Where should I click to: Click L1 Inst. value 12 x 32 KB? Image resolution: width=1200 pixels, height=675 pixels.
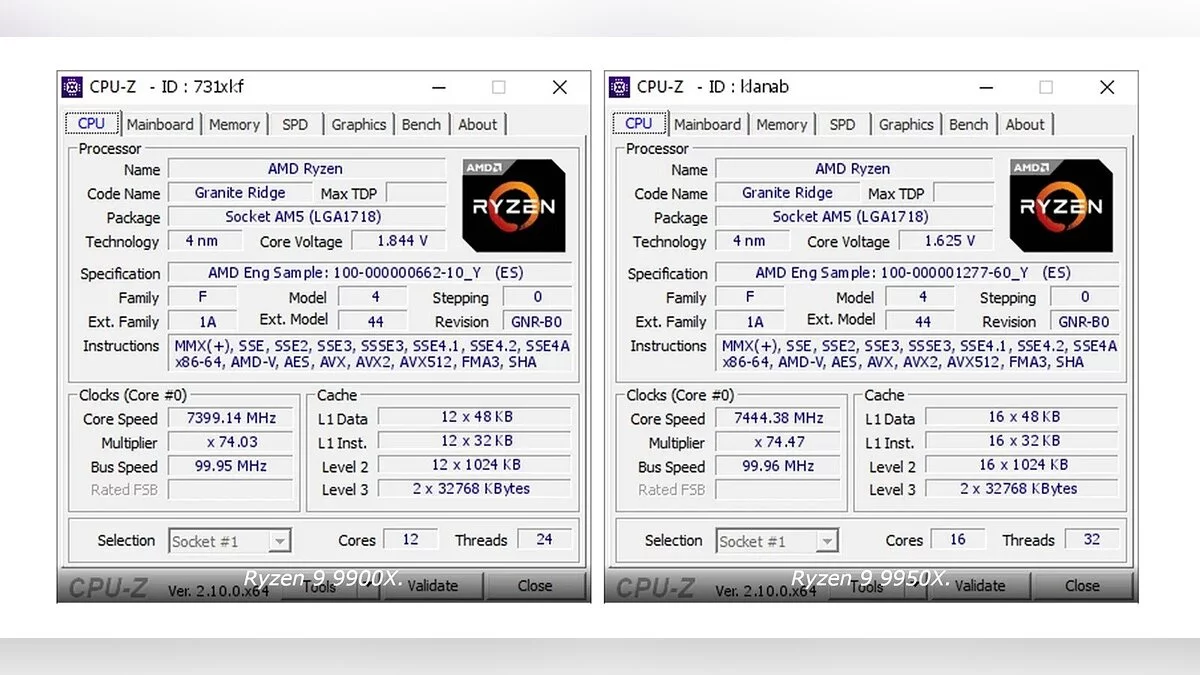click(x=474, y=441)
